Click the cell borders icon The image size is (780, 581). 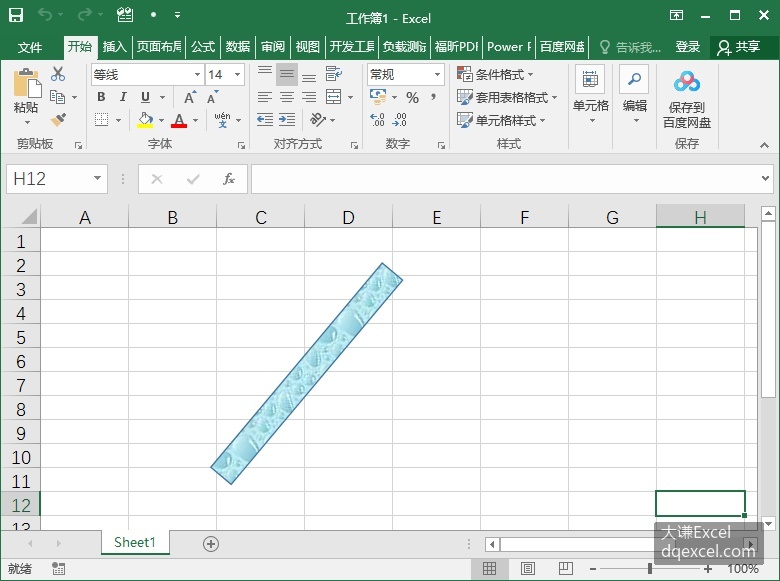point(101,120)
